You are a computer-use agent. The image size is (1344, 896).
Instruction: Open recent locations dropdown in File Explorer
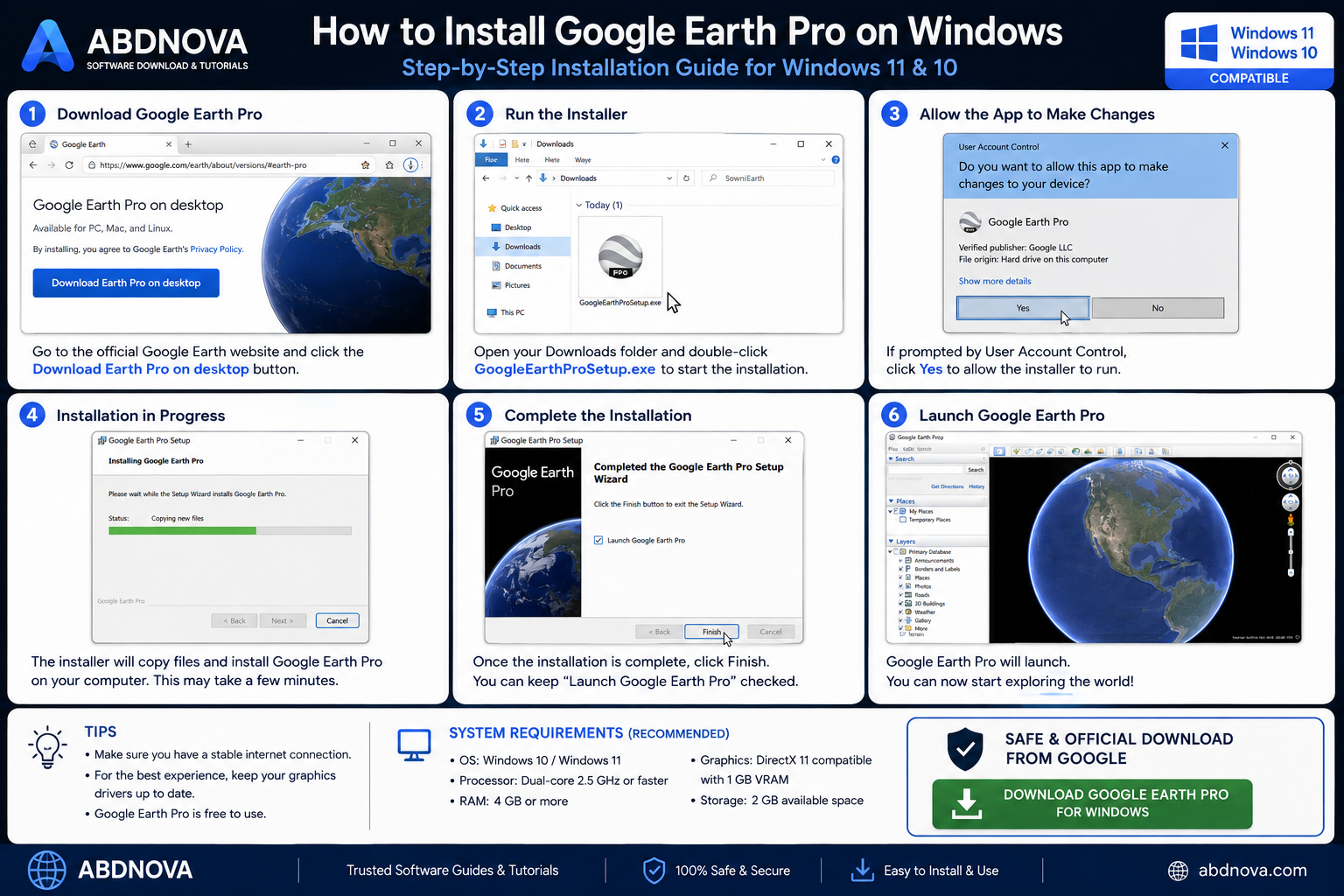click(x=516, y=178)
